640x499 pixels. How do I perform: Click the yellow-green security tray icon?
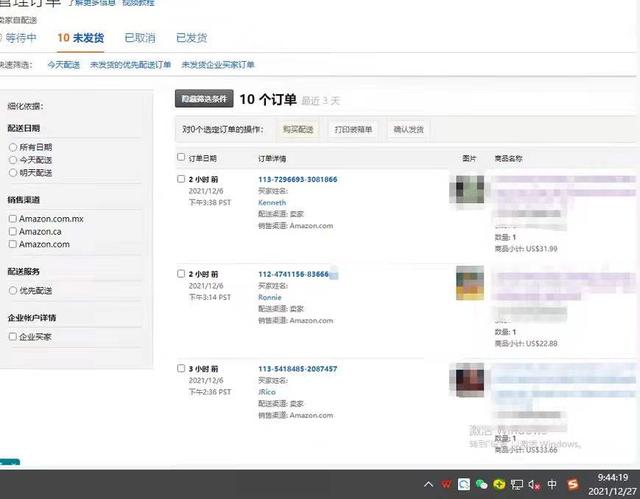[499, 484]
